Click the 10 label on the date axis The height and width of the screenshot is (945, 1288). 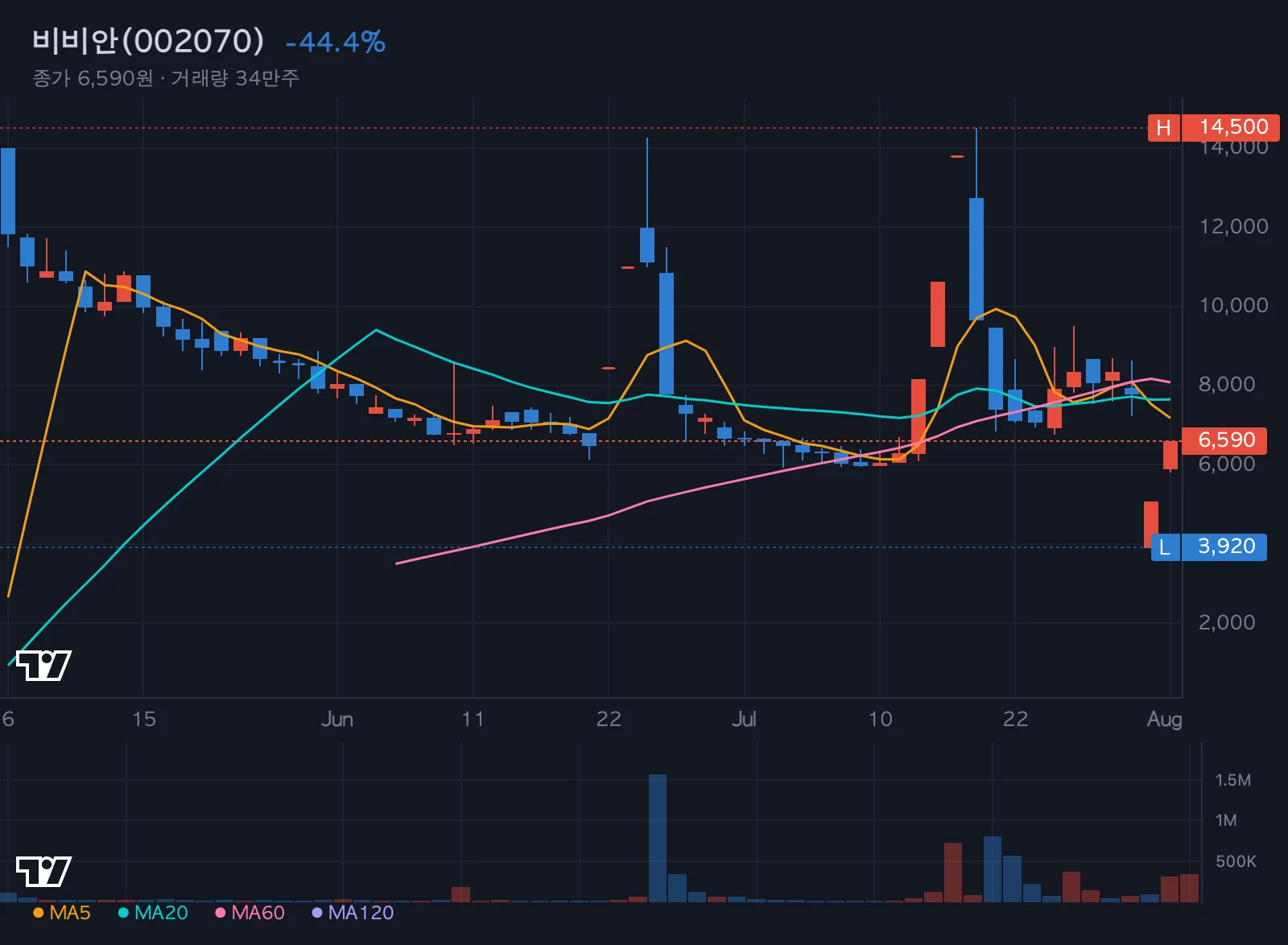(881, 719)
